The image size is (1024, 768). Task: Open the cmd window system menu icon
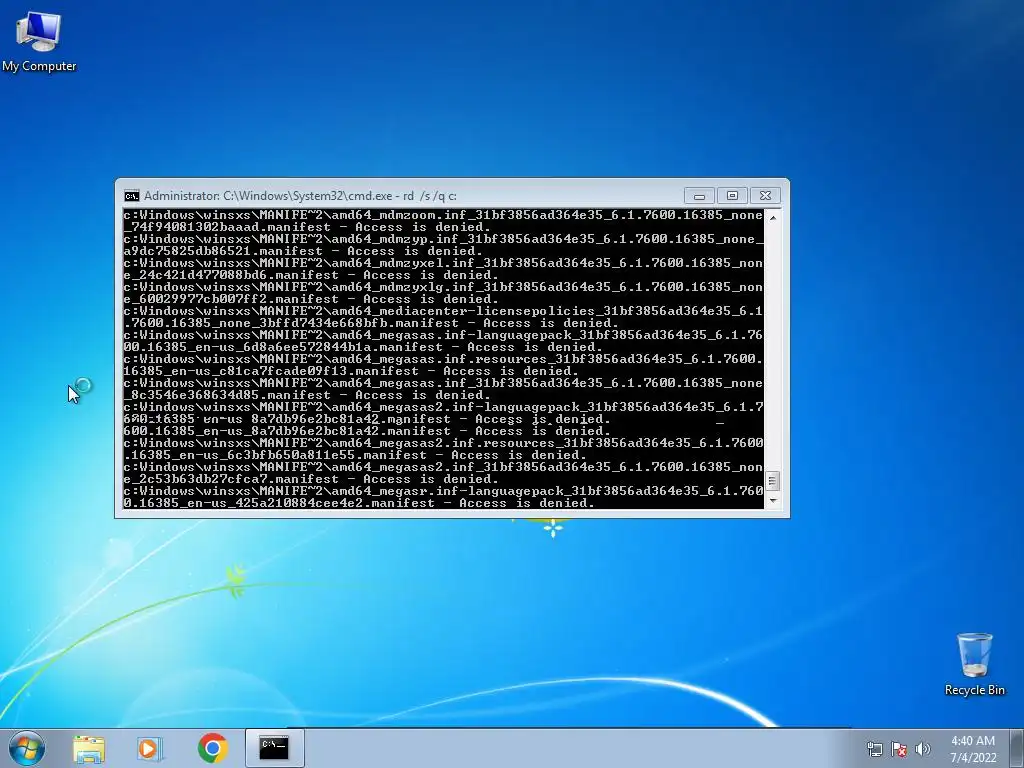(131, 196)
